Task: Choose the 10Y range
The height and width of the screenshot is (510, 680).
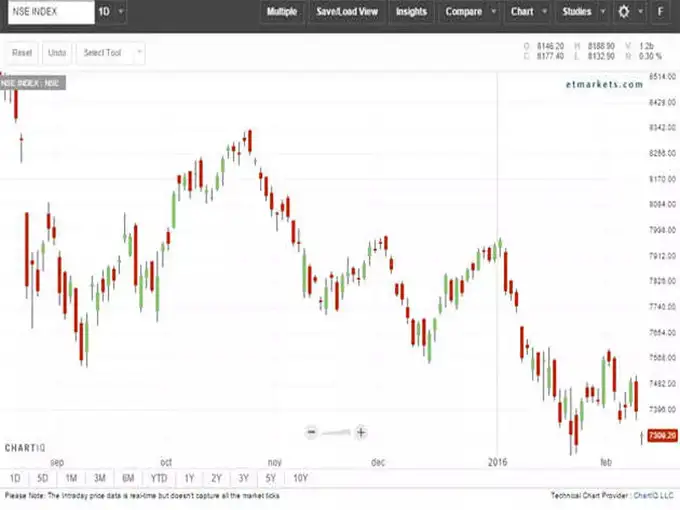Action: (x=301, y=478)
